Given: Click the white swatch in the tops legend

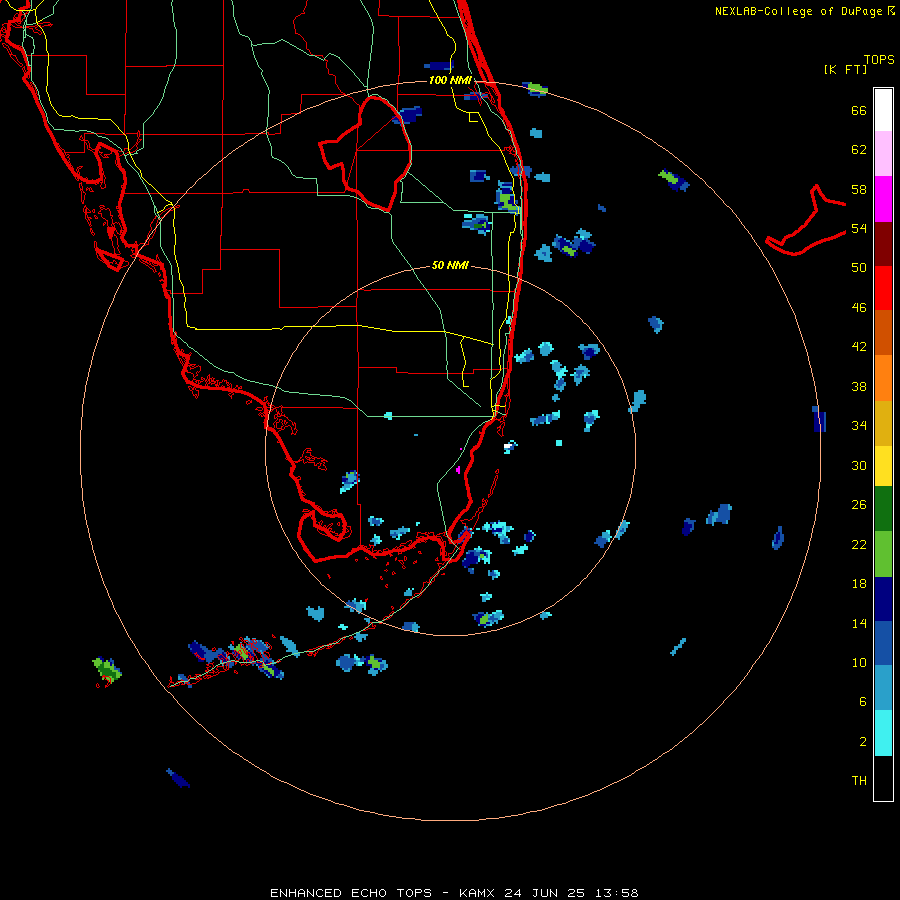Looking at the screenshot, I should point(883,110).
